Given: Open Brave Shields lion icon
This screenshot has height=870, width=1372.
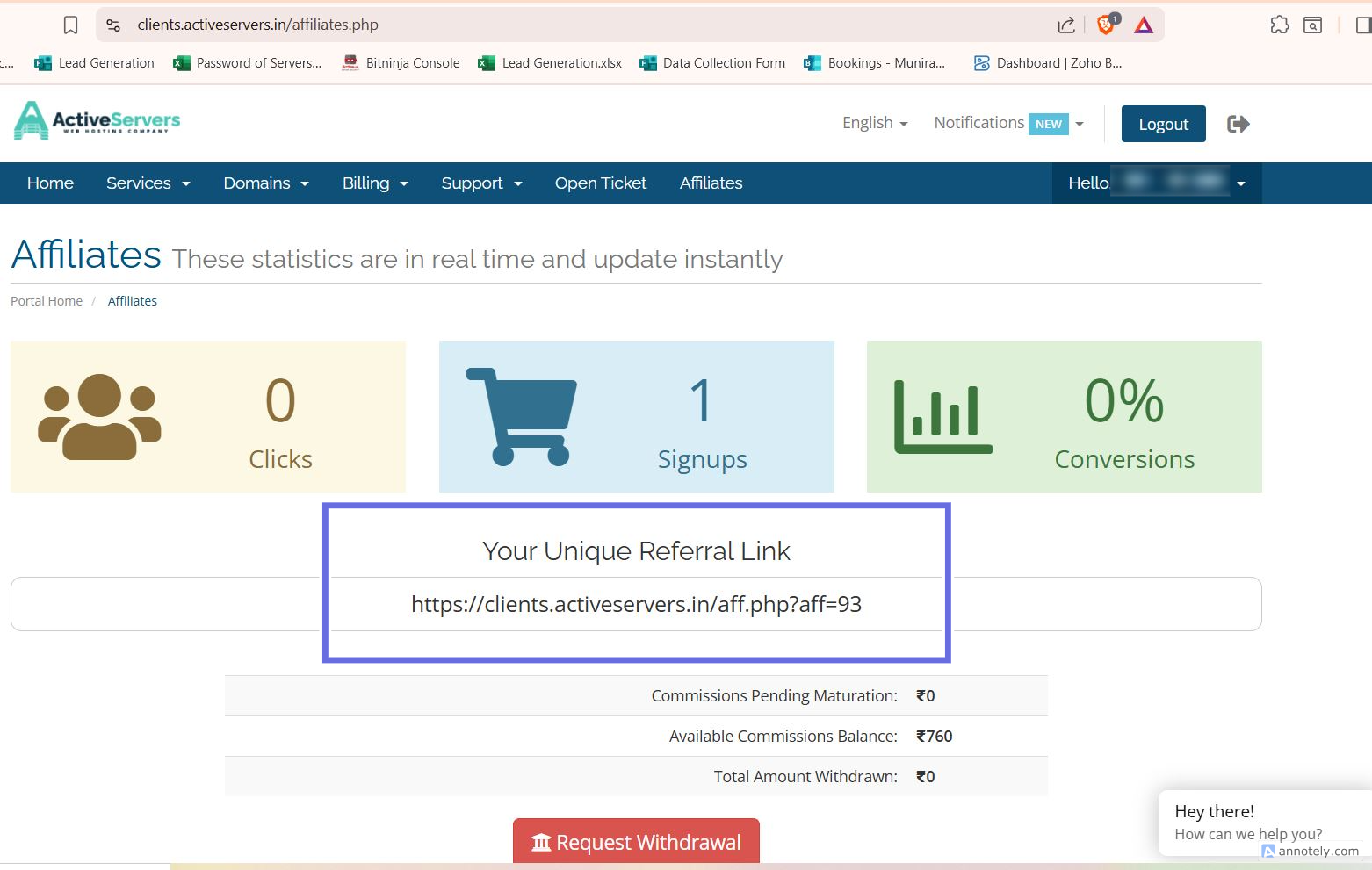Looking at the screenshot, I should coord(1106,25).
